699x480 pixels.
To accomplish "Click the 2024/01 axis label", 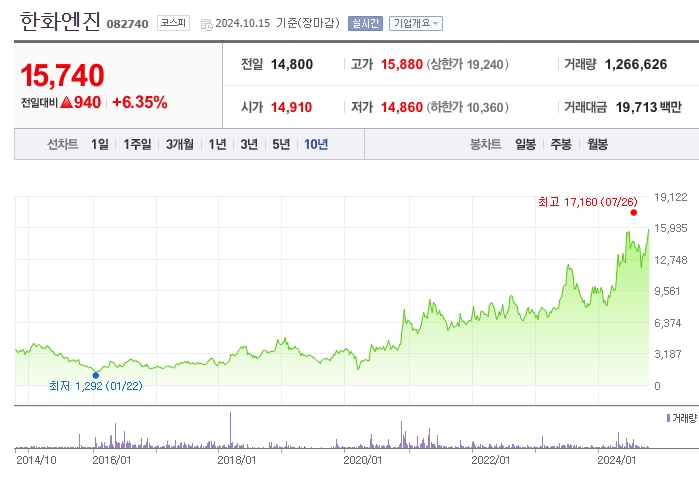I will (617, 460).
